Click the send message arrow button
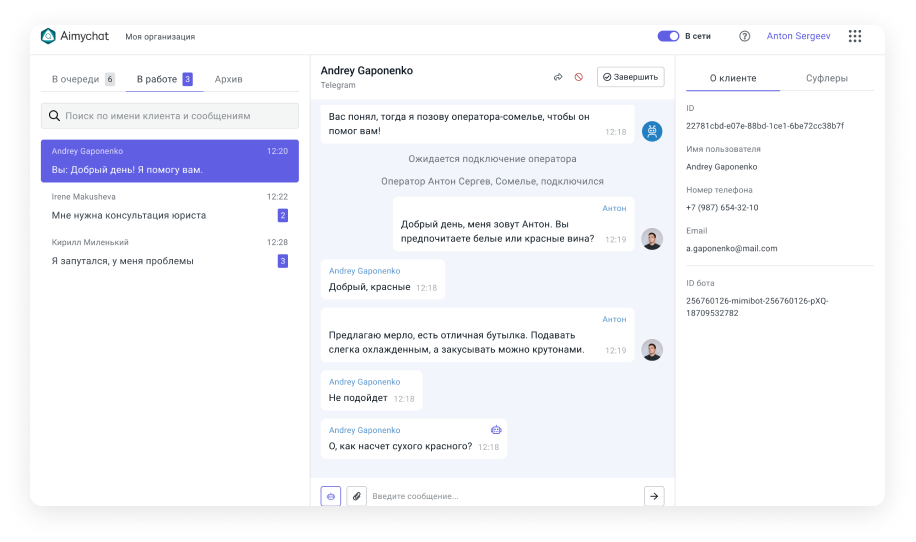 [x=654, y=496]
